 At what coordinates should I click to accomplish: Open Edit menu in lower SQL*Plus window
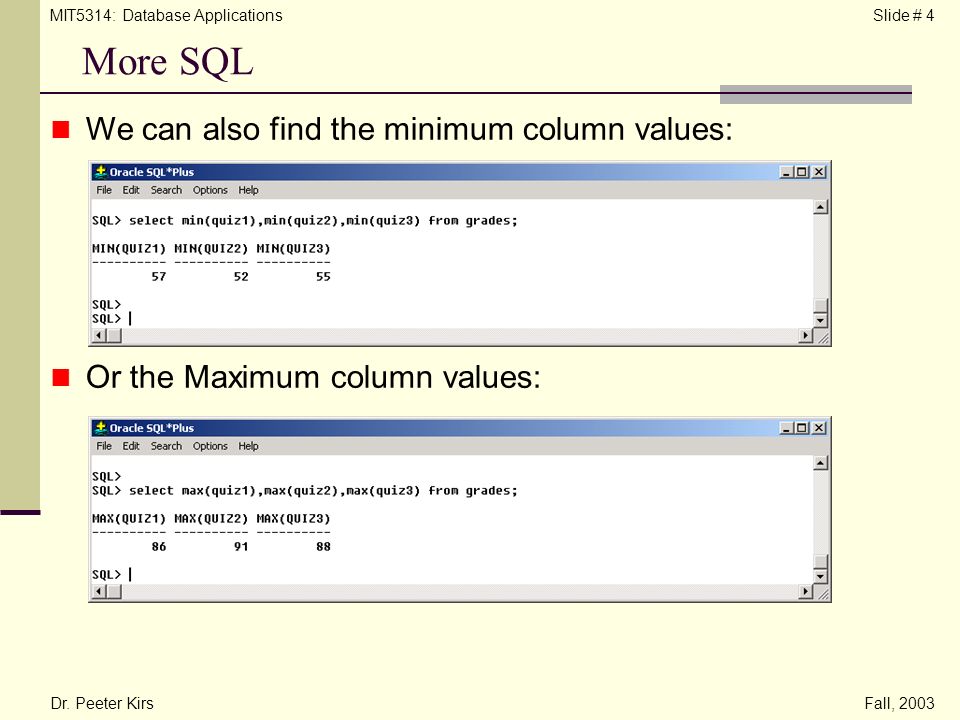(131, 446)
